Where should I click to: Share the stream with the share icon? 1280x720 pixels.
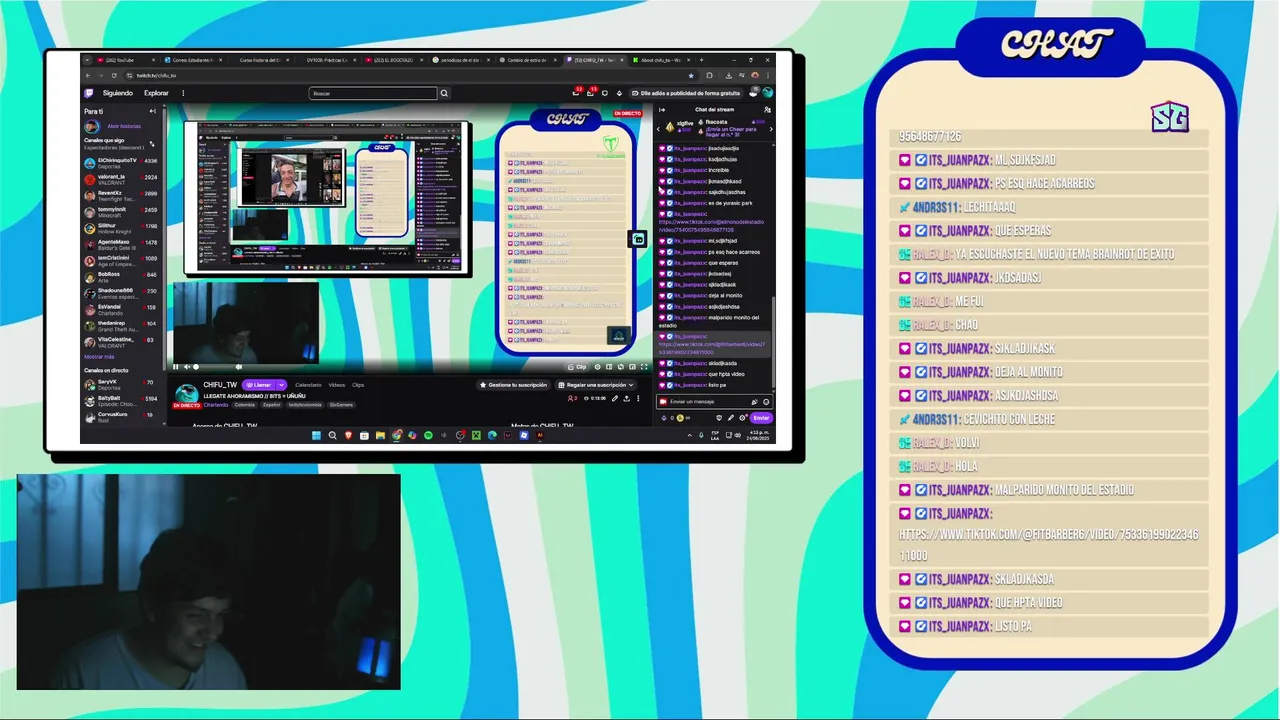click(626, 398)
